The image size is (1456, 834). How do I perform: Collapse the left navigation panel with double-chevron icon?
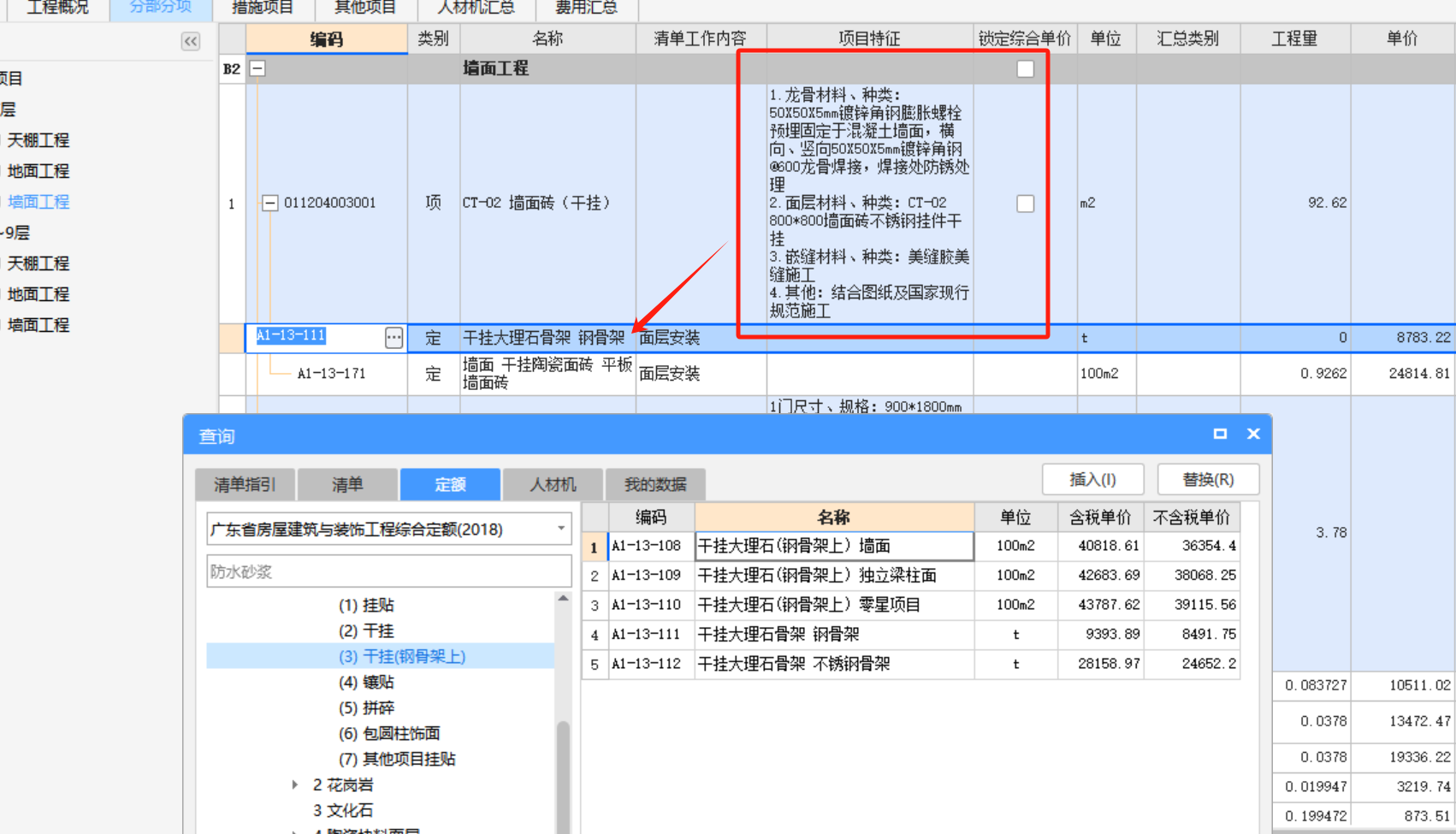point(190,41)
